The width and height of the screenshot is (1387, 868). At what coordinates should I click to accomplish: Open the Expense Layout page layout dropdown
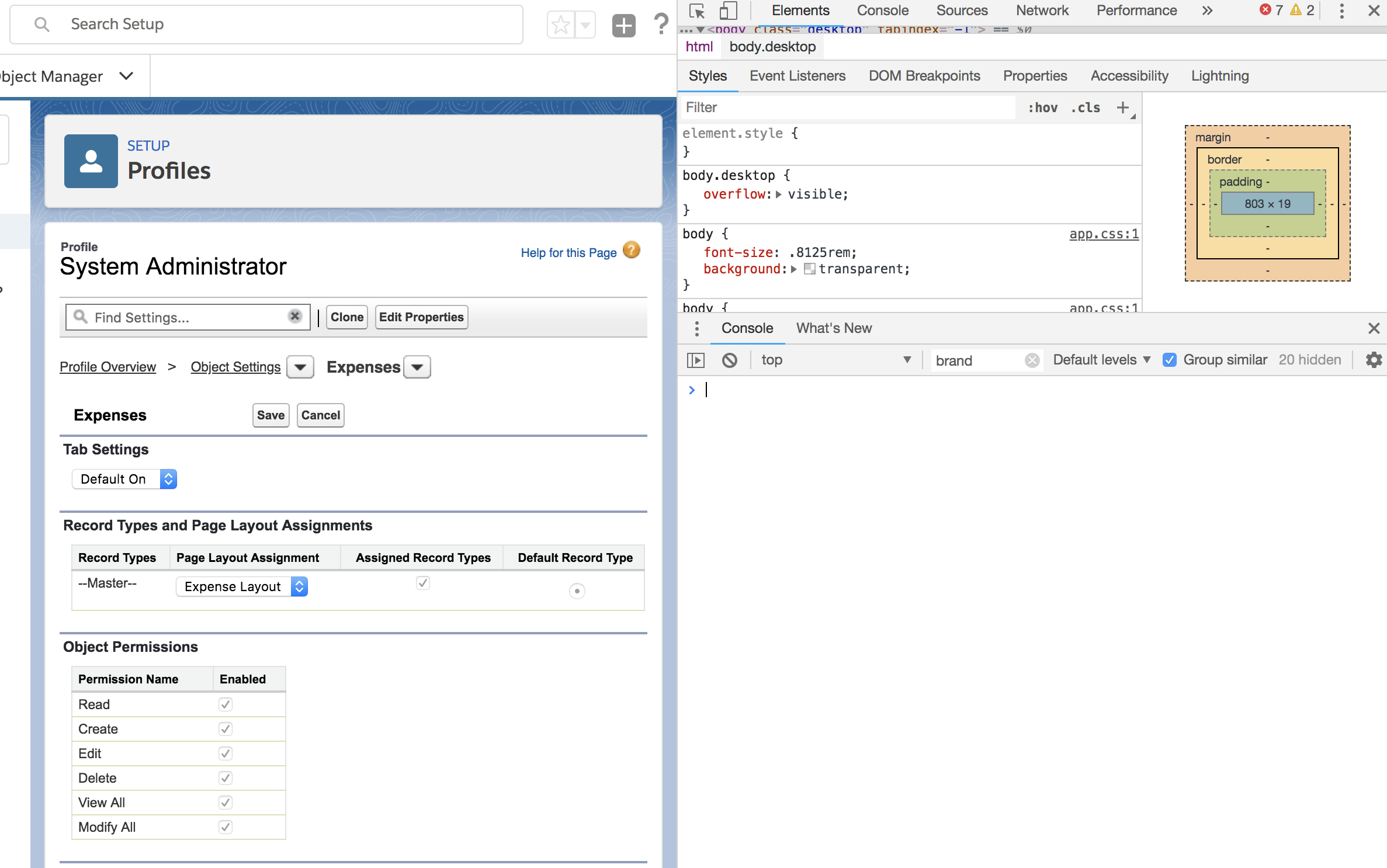pyautogui.click(x=241, y=586)
